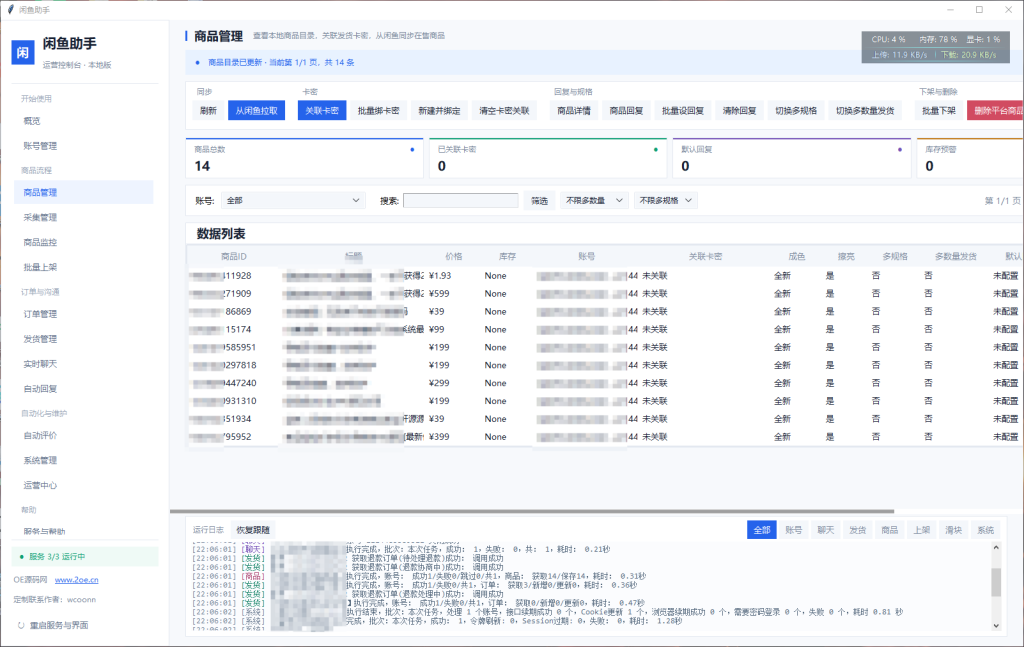Screen dimensions: 1024x647
Task: Click the 服务 3/3 运行中 status
Action: 85,557
